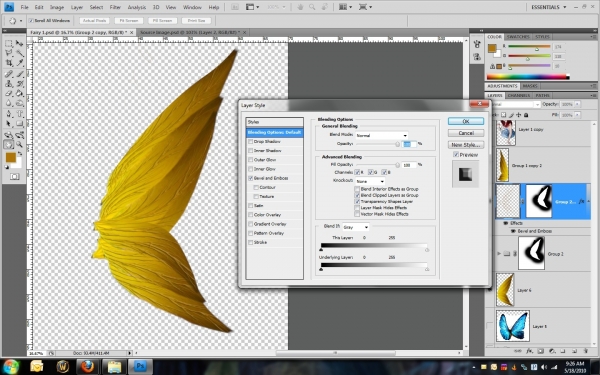
Task: Select the History Brush tool
Action: (20, 84)
